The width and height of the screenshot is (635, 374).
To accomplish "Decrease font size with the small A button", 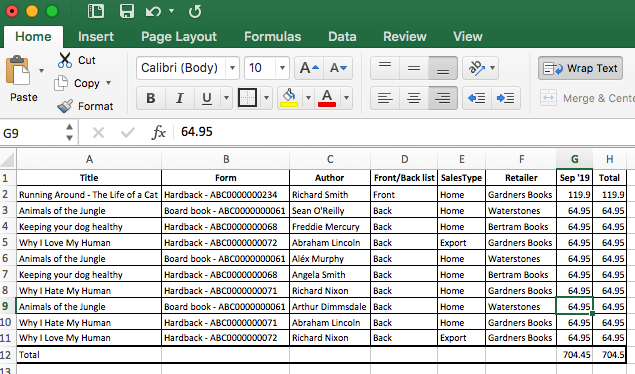I will point(338,68).
